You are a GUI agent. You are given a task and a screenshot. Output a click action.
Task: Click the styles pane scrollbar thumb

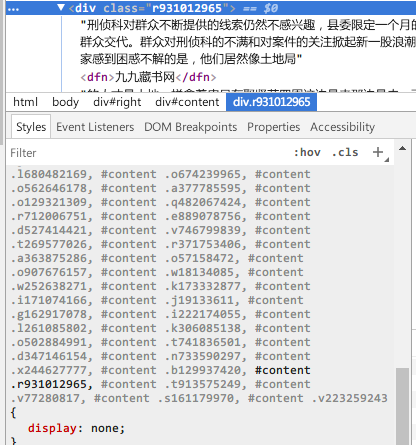(402, 407)
